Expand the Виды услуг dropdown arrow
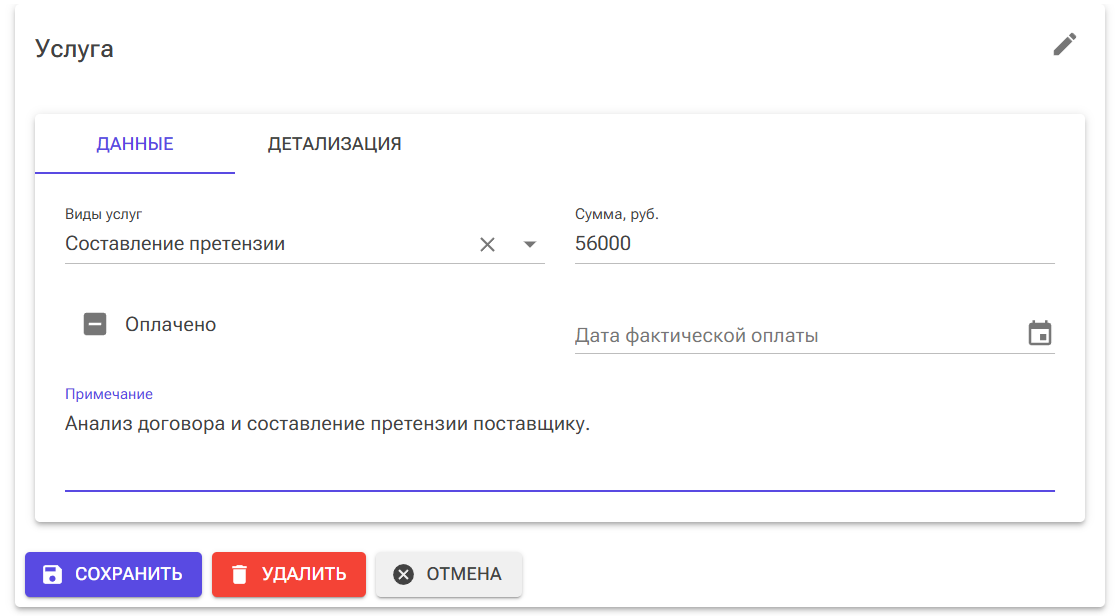1116x616 pixels. pos(530,245)
